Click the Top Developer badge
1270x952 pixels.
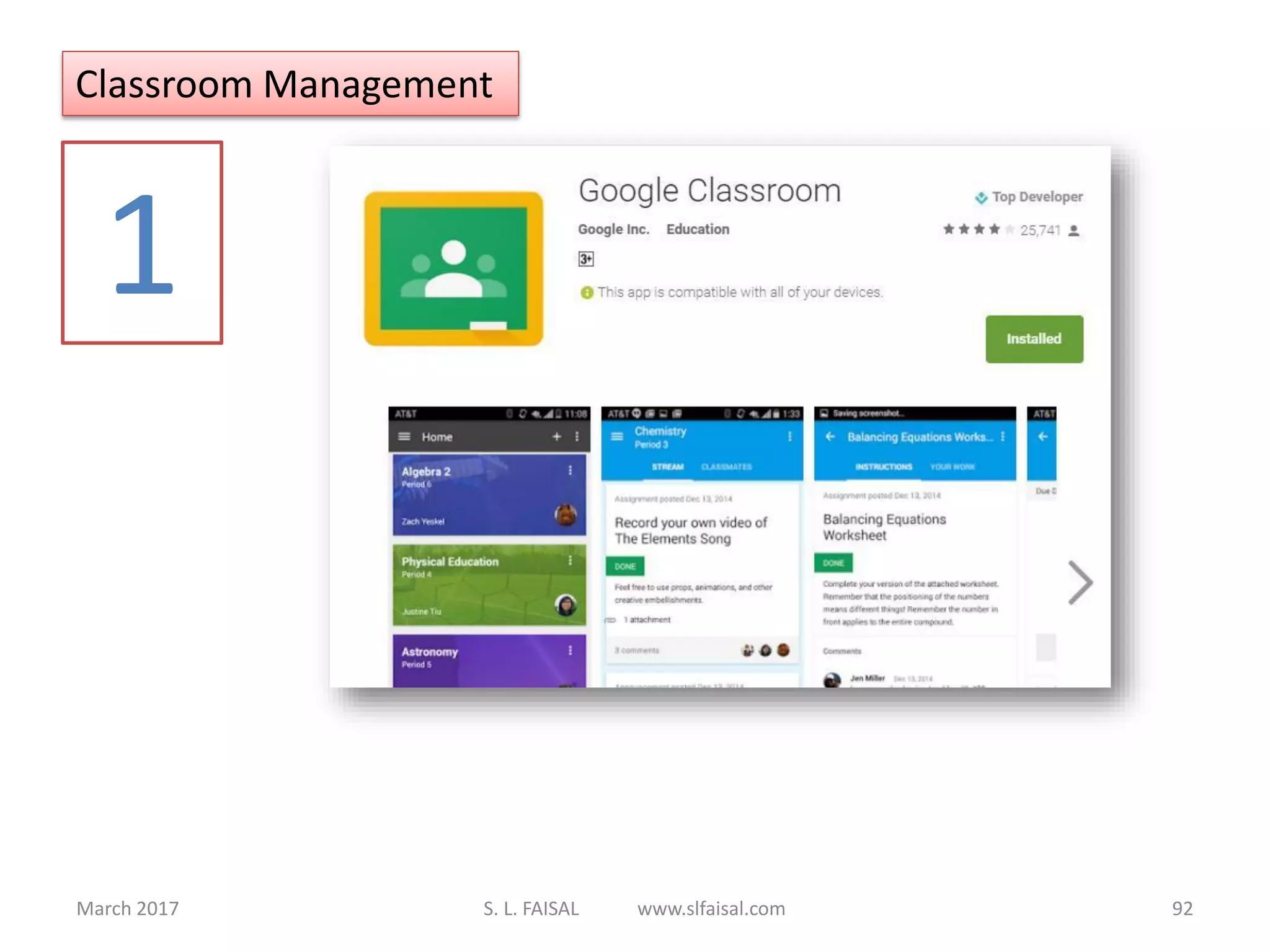tap(1028, 197)
